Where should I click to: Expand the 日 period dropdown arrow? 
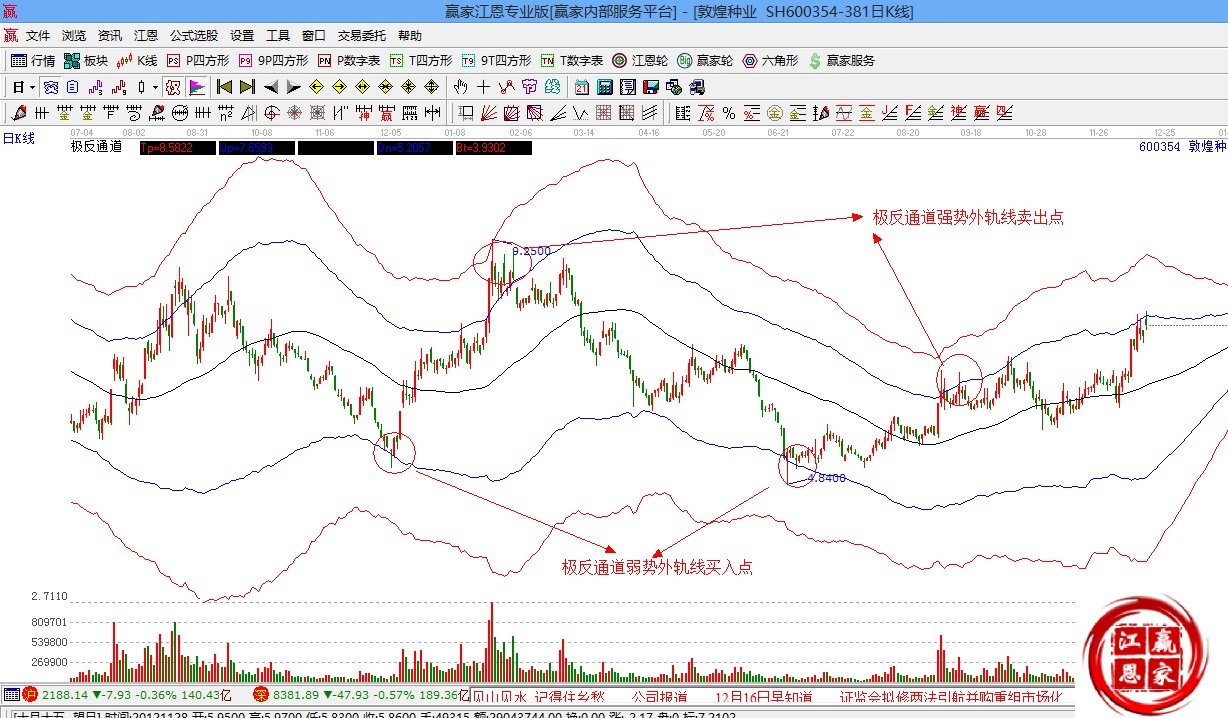(32, 87)
